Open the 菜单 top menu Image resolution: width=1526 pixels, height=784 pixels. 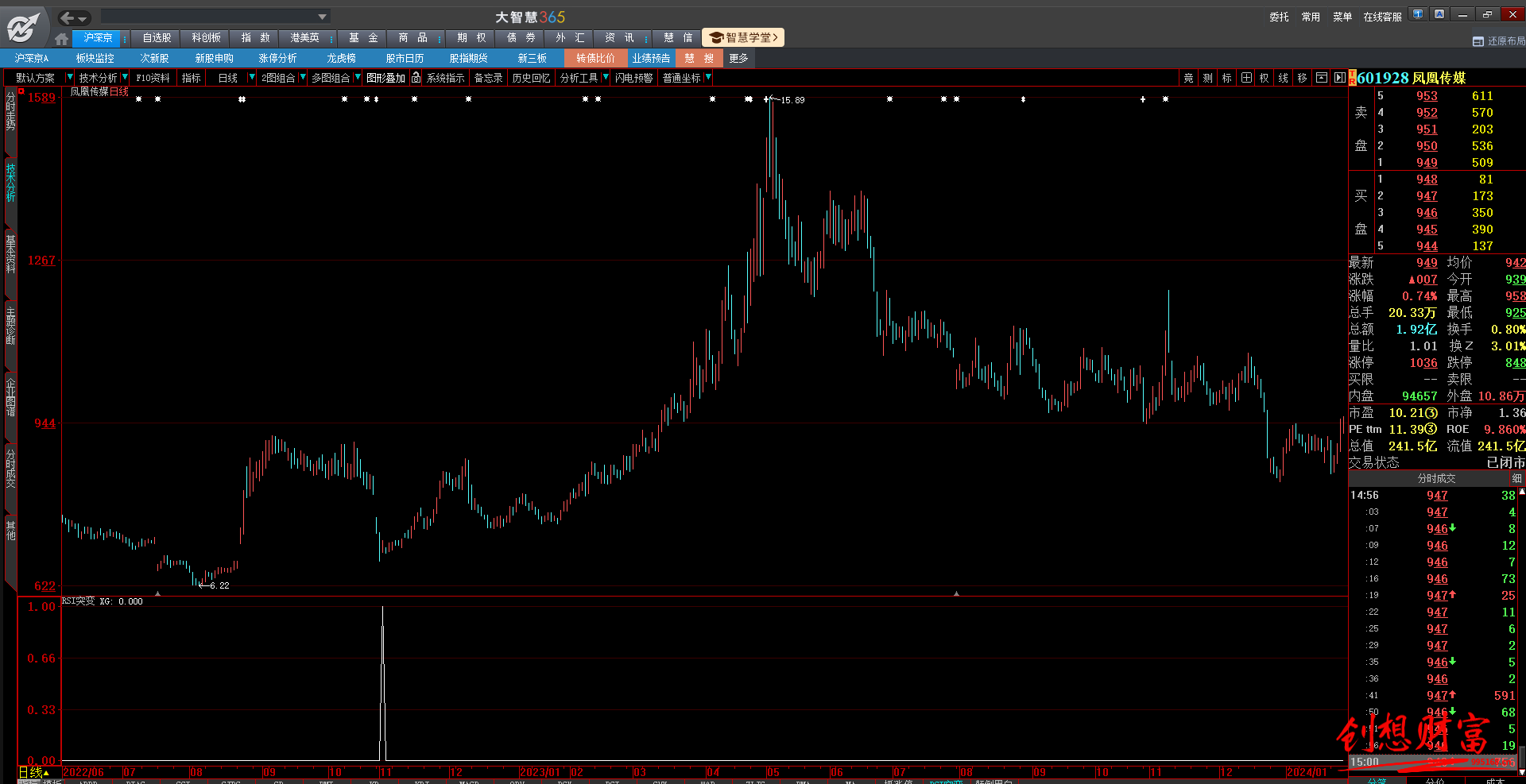pos(1342,17)
